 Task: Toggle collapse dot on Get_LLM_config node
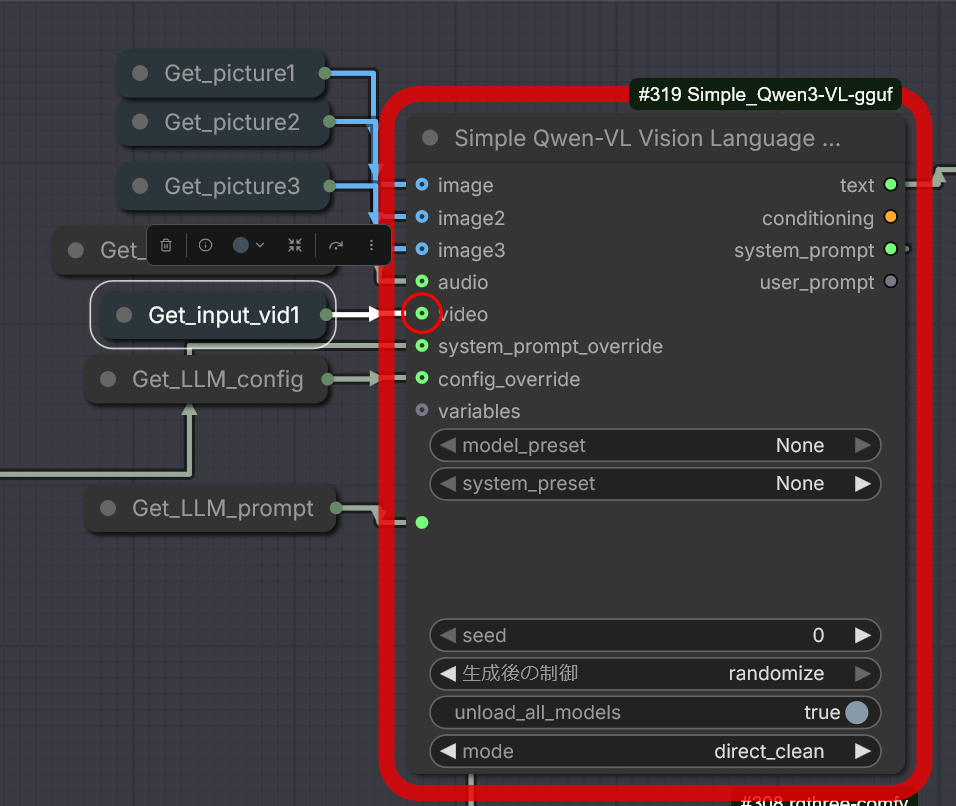(108, 379)
